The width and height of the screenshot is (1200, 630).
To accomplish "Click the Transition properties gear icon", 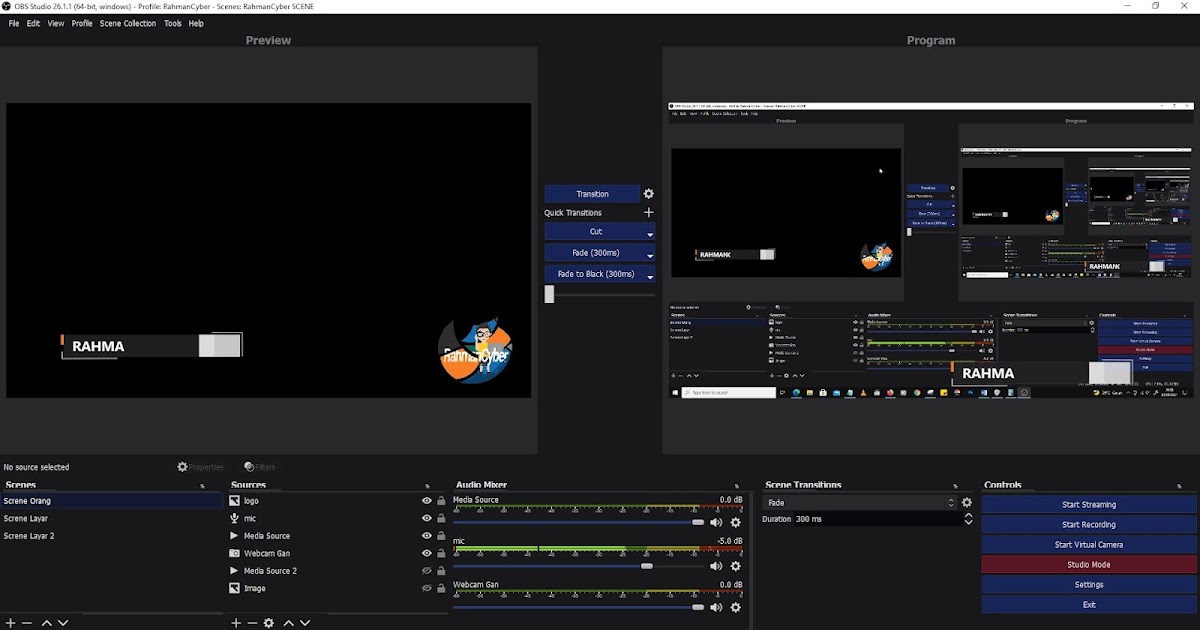I will 648,193.
